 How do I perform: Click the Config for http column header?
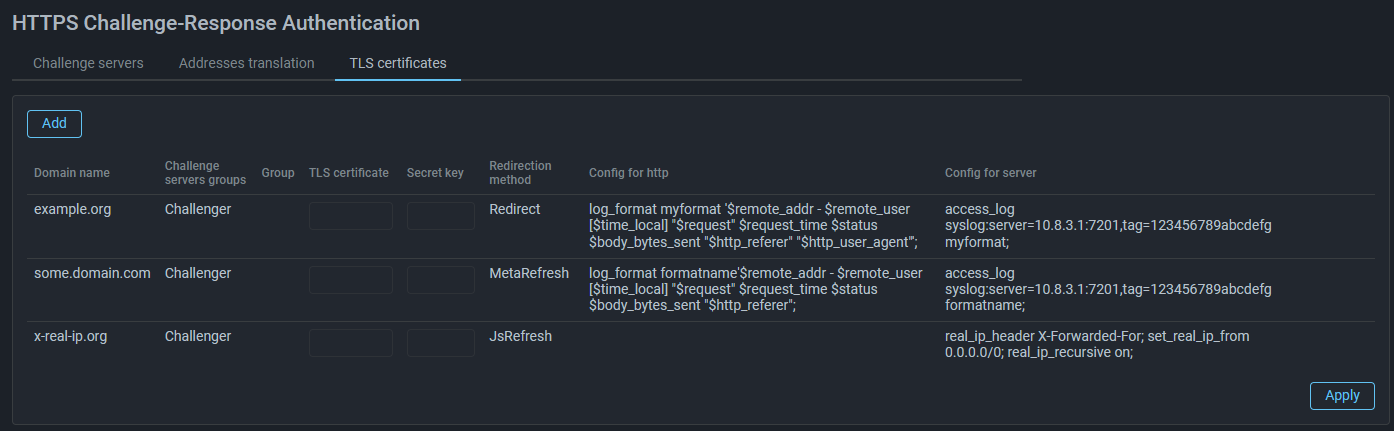[628, 173]
